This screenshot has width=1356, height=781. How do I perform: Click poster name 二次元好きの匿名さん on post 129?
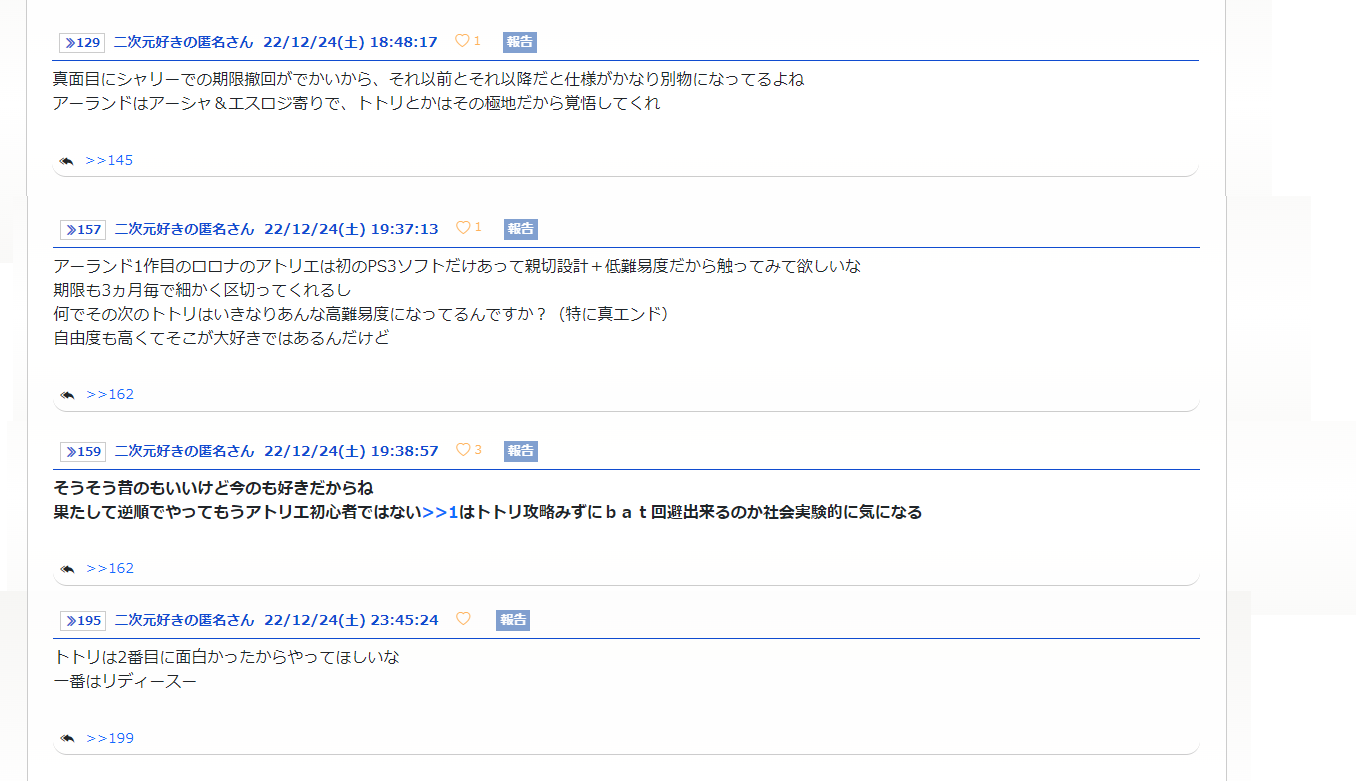[x=184, y=42]
